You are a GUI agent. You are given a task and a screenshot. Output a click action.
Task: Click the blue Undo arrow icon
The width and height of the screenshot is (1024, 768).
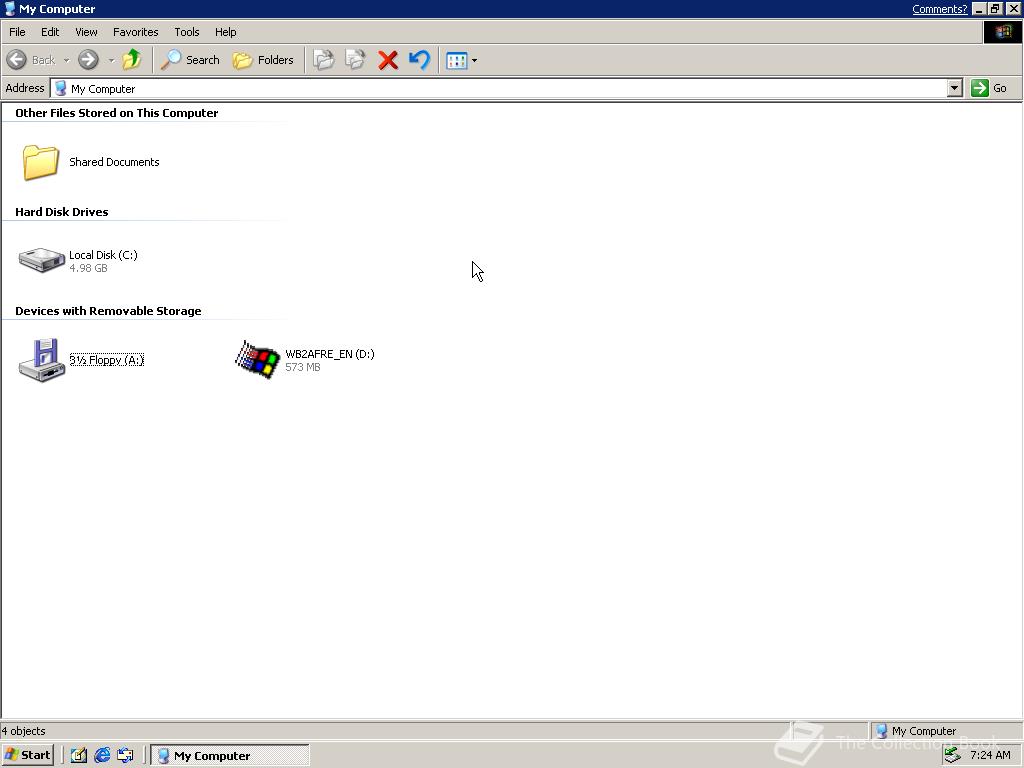coord(419,60)
